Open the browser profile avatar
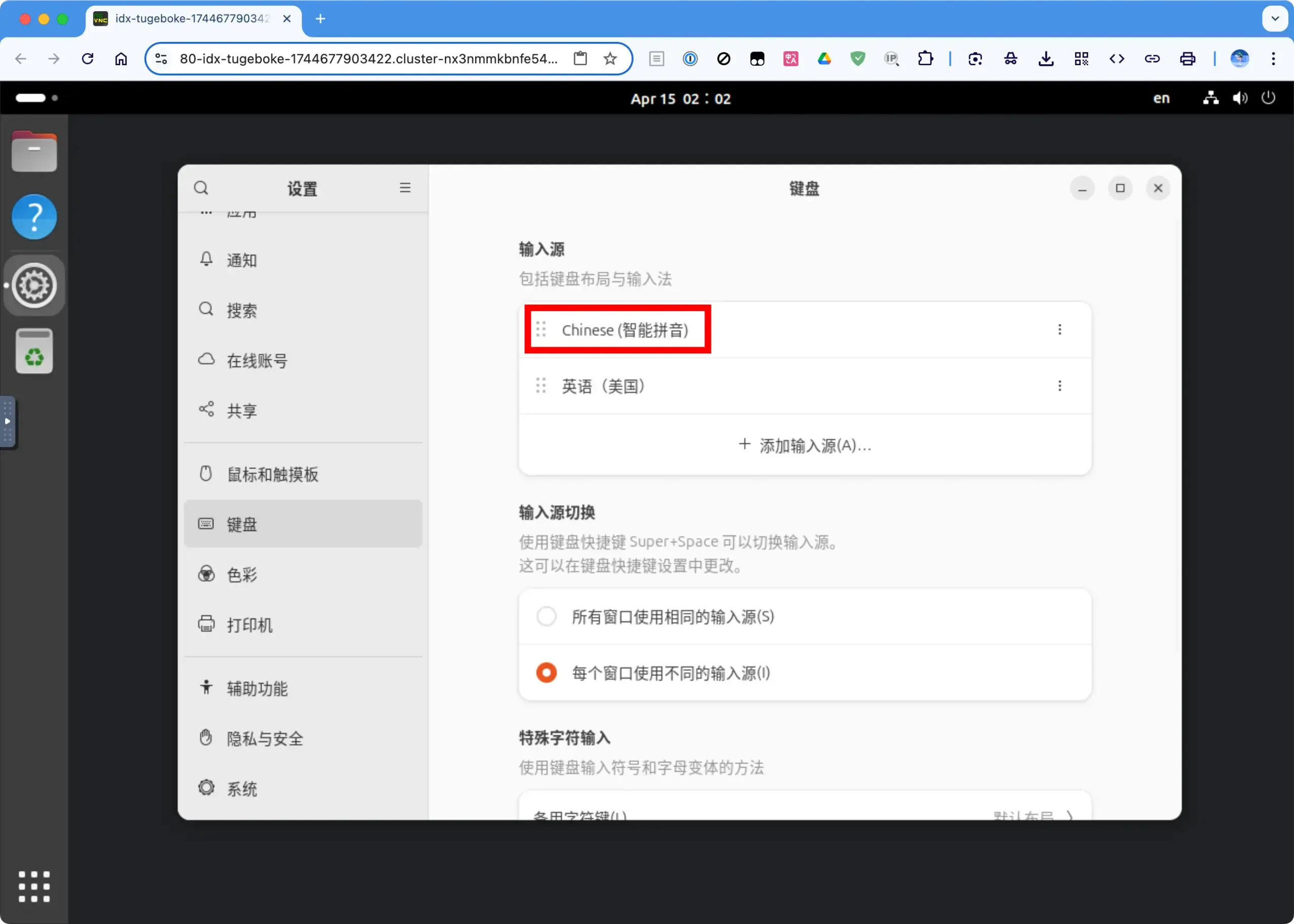 [1239, 59]
